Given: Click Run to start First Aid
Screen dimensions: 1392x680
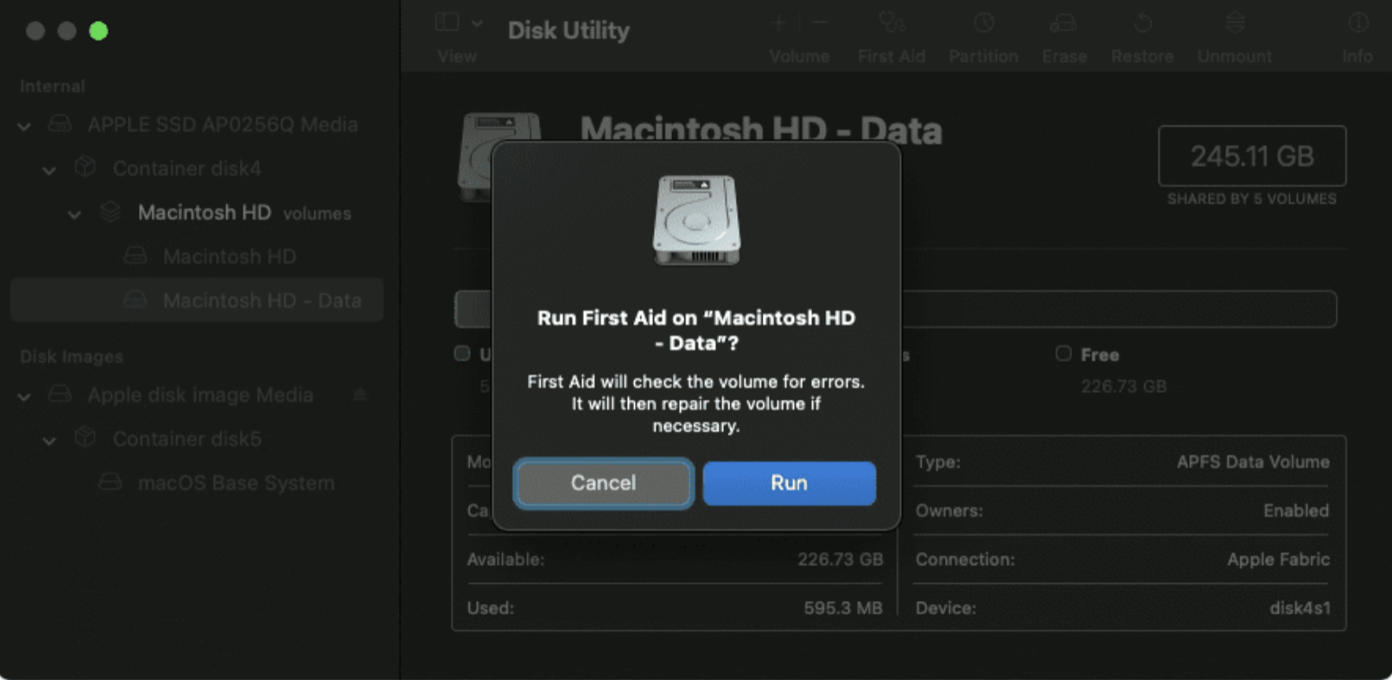Looking at the screenshot, I should [789, 483].
